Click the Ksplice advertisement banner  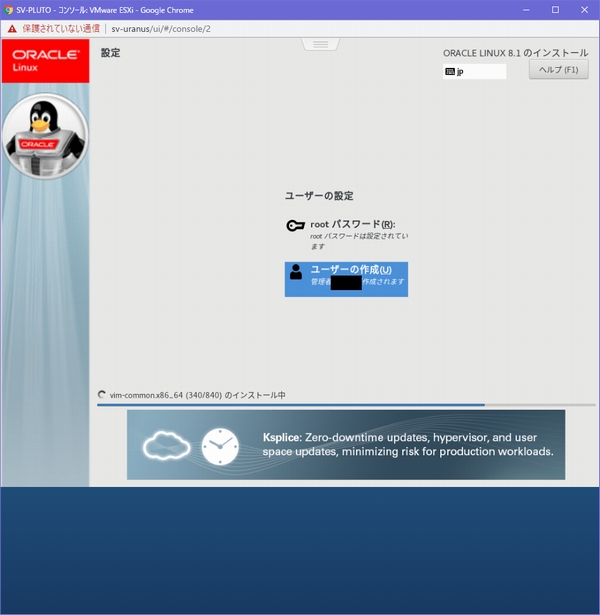346,445
